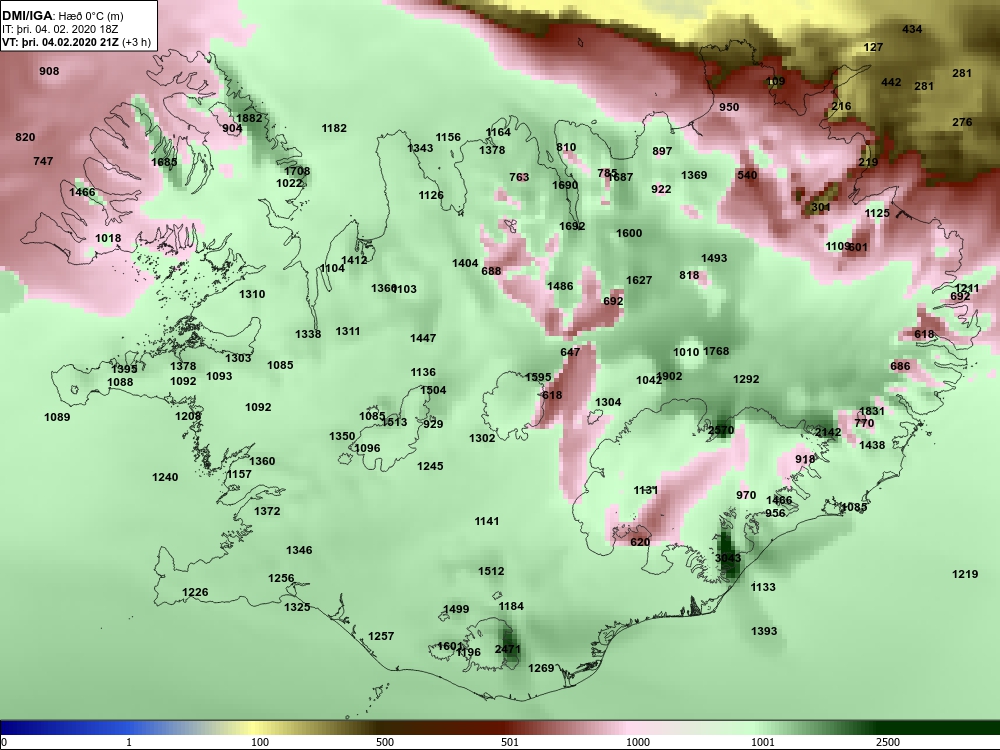Image resolution: width=1000 pixels, height=750 pixels.
Task: Select the 1372 map value
Action: point(267,511)
